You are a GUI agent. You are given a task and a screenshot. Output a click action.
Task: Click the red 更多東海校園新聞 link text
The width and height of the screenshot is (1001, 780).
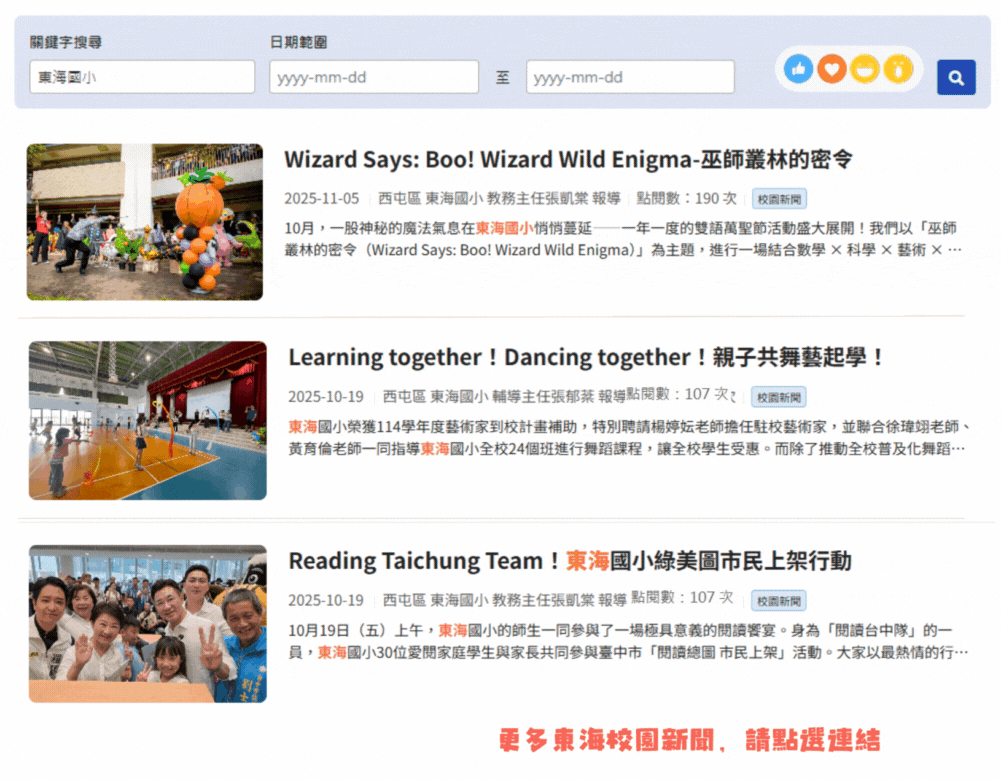point(689,741)
